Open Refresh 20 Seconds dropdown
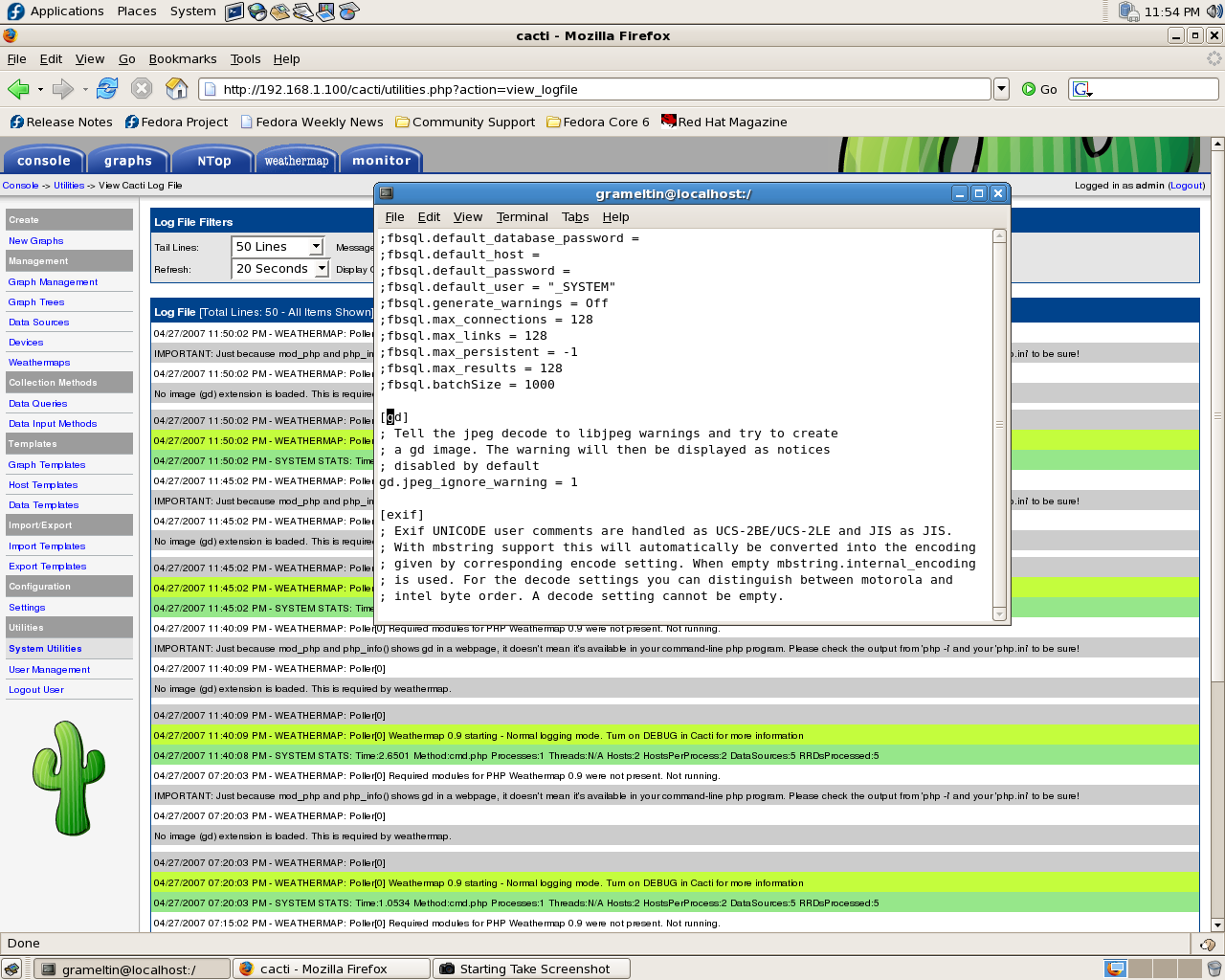Viewport: 1225px width, 980px height. tap(280, 269)
